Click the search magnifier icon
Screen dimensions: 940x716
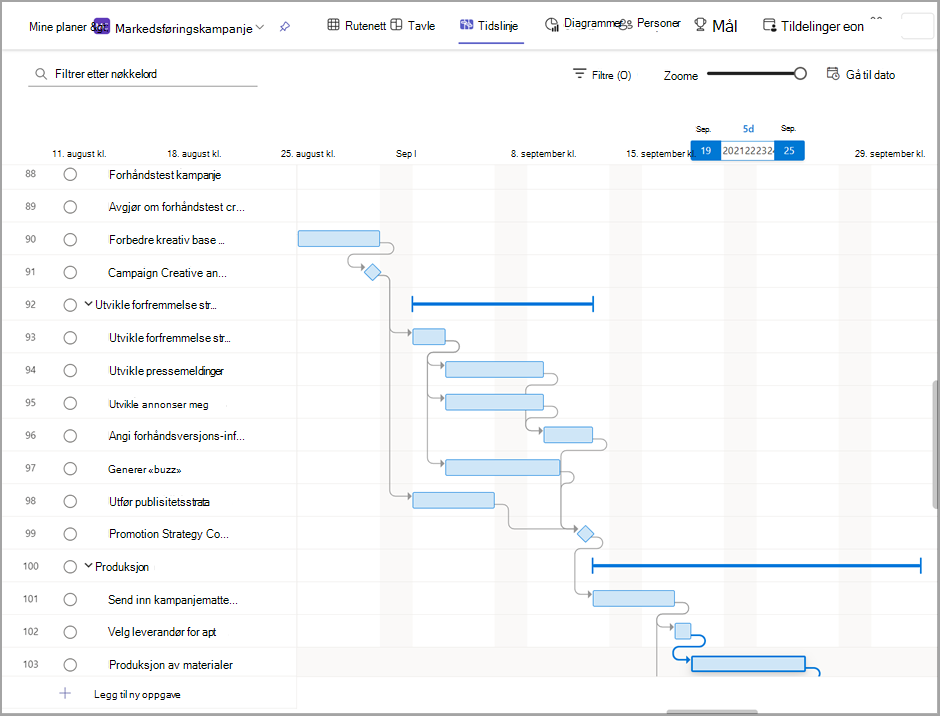pos(41,74)
